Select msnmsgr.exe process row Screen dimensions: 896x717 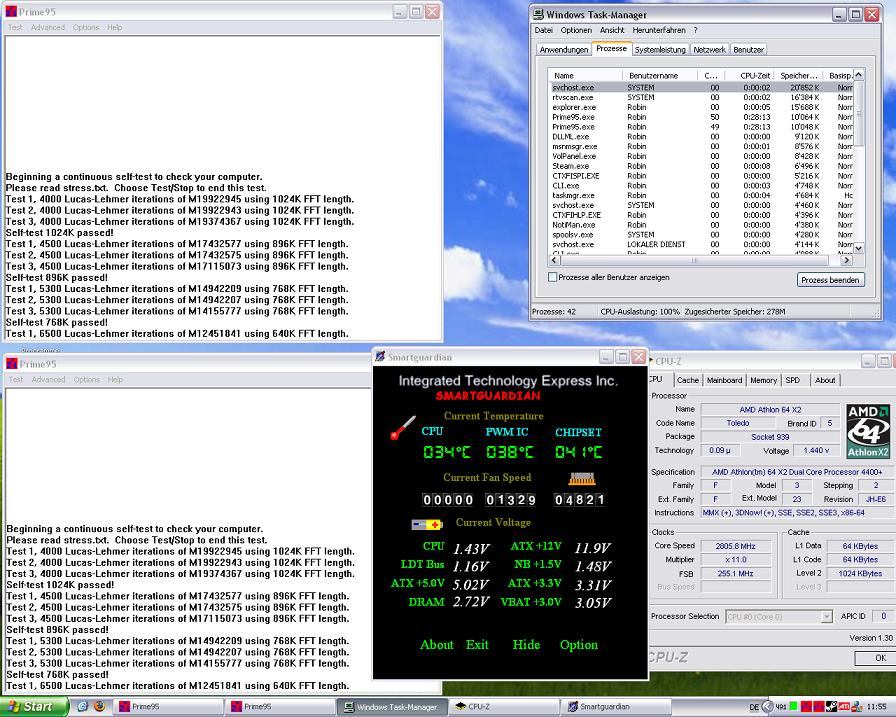(701, 146)
